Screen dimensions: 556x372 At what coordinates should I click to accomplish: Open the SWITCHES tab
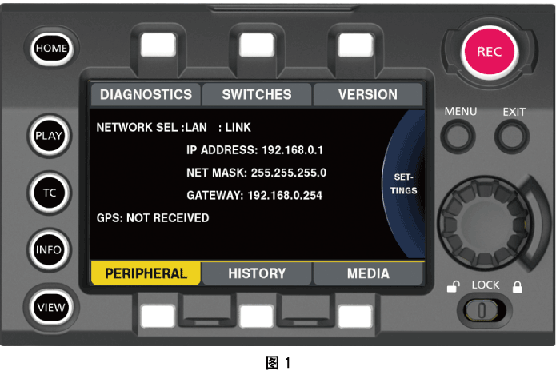coord(256,94)
